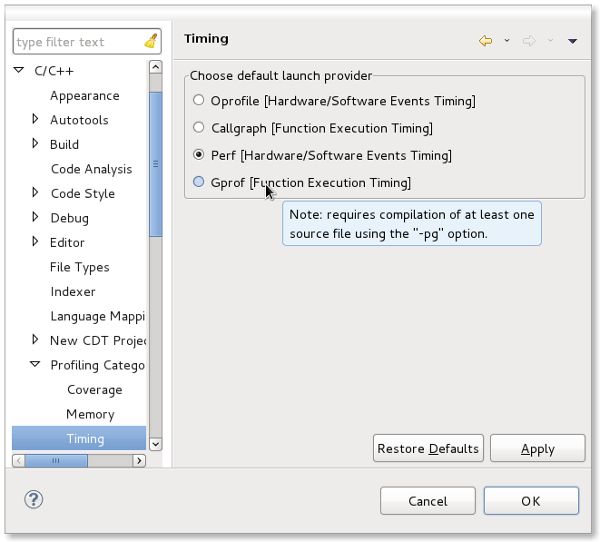600x542 pixels.
Task: Select the Memory profiling category
Action: pyautogui.click(x=90, y=414)
